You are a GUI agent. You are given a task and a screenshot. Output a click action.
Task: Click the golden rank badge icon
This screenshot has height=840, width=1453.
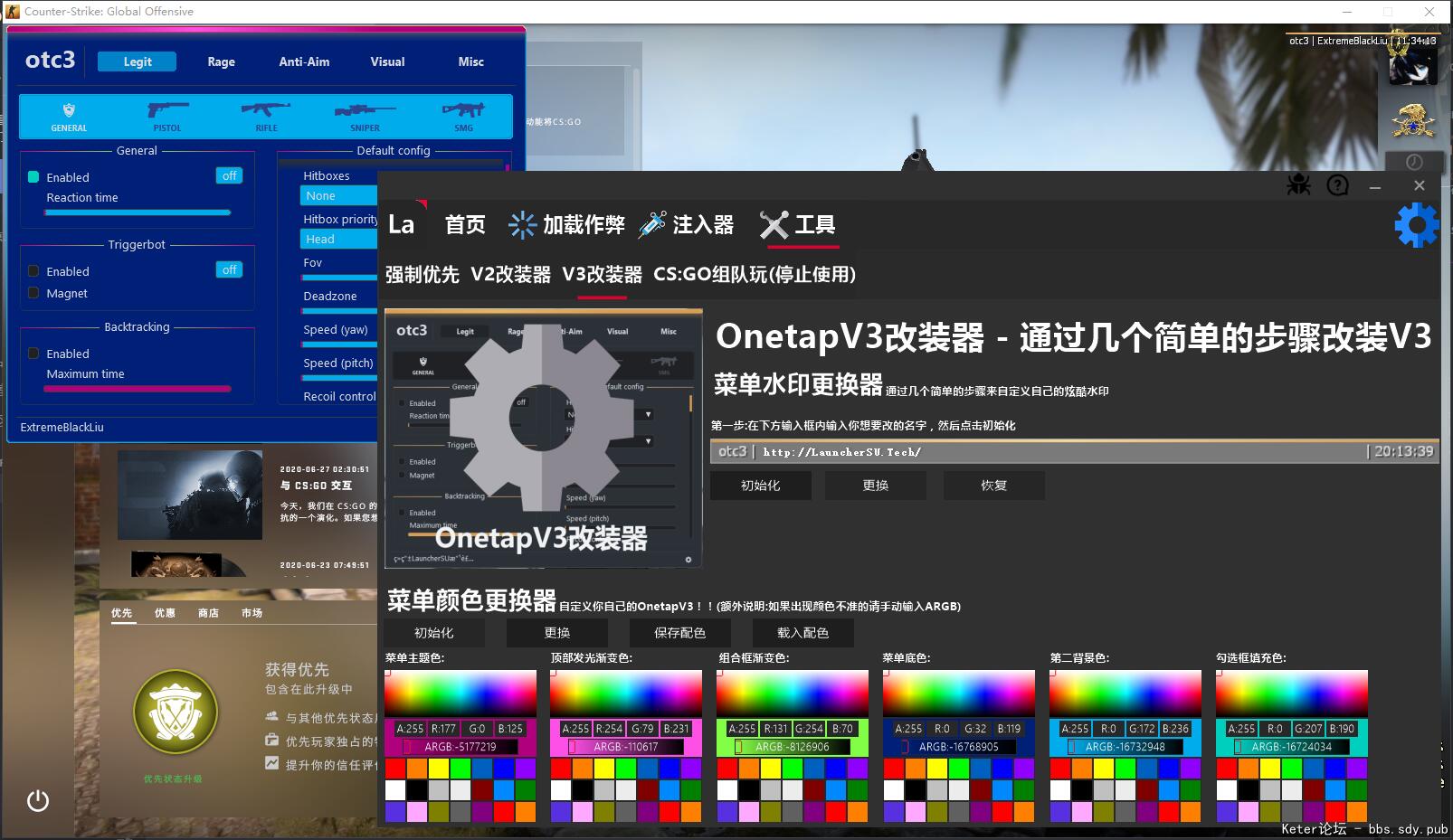pyautogui.click(x=1413, y=120)
